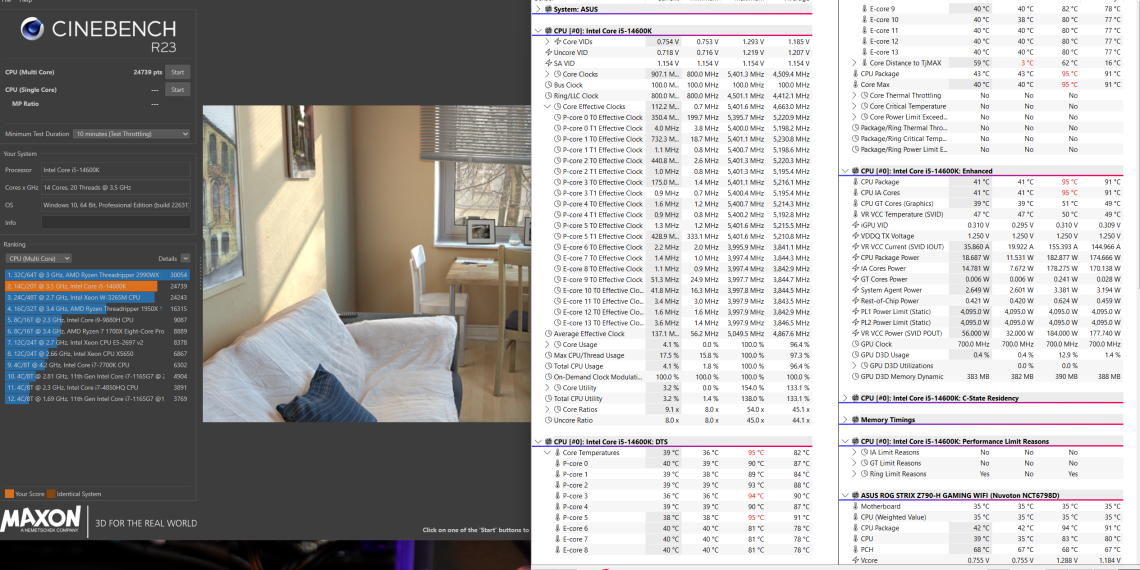The image size is (1140, 570).
Task: Click the voltage bolt icon for Uncore VID
Action: (x=548, y=52)
